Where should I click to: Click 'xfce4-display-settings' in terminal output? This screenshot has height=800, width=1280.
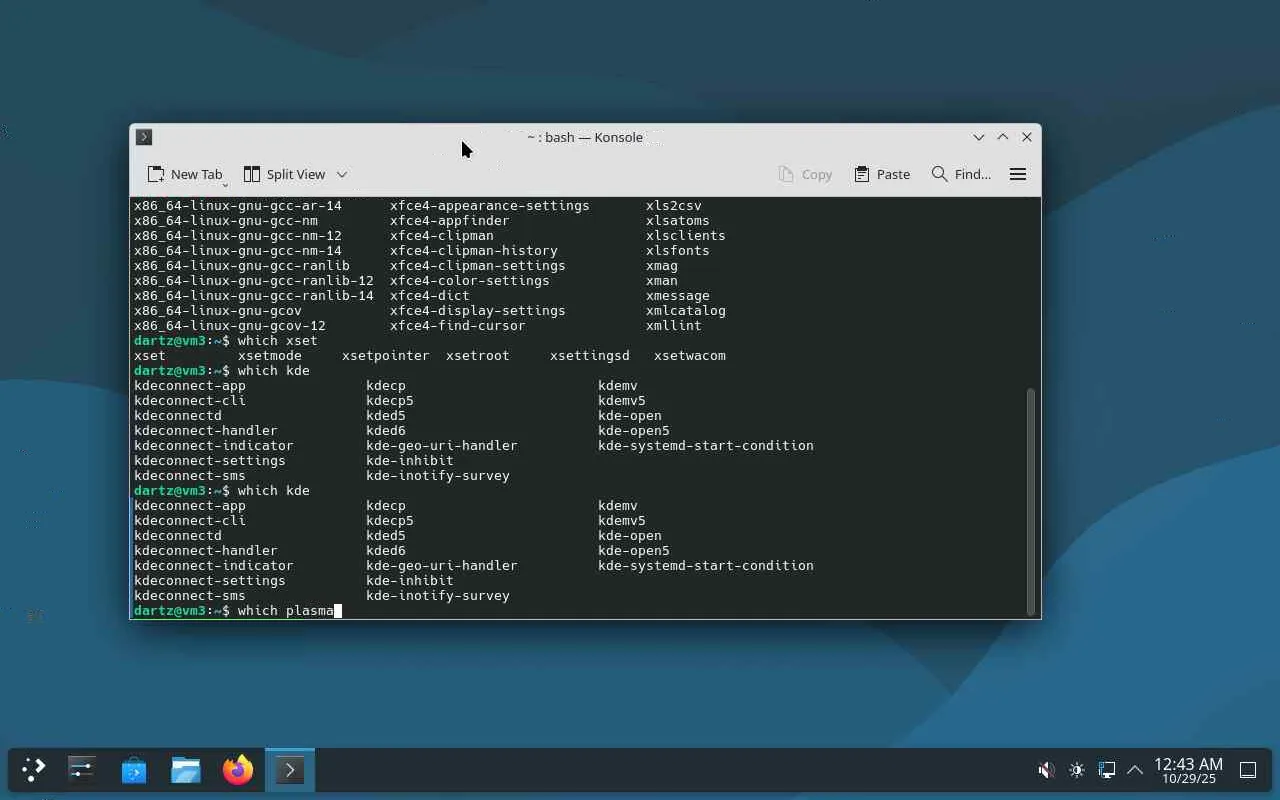478,311
